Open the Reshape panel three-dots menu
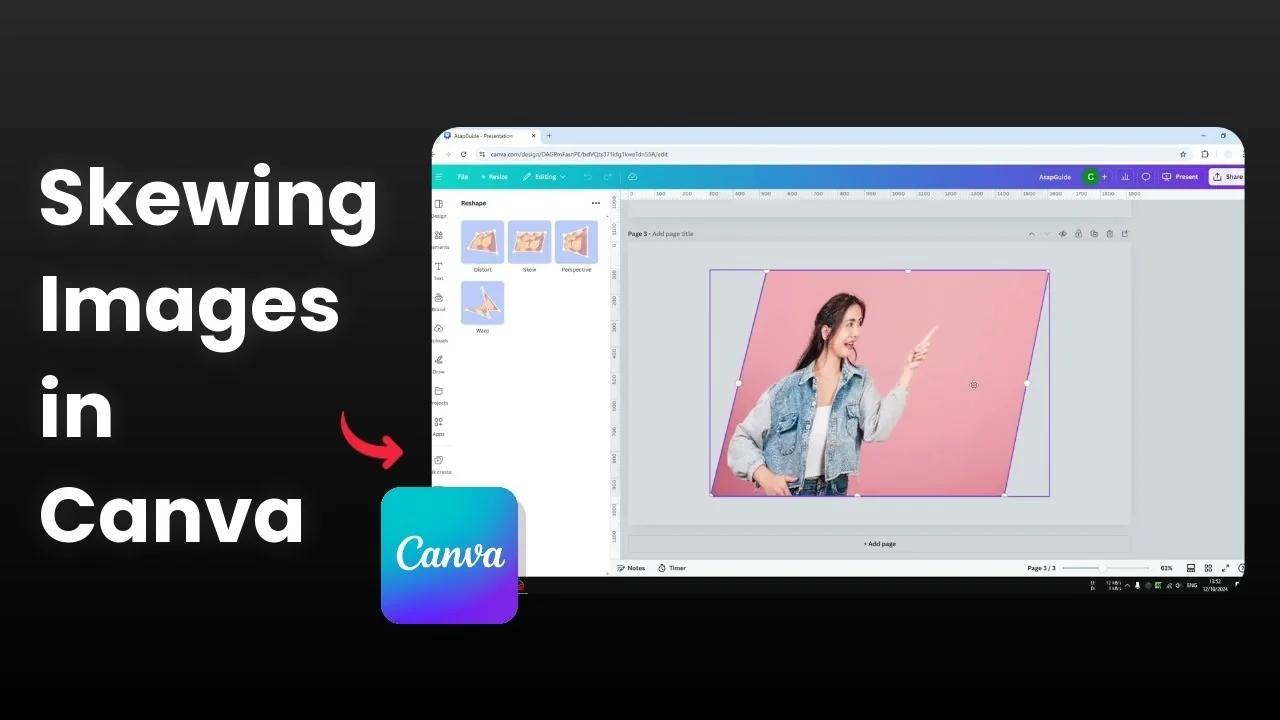 (x=596, y=203)
